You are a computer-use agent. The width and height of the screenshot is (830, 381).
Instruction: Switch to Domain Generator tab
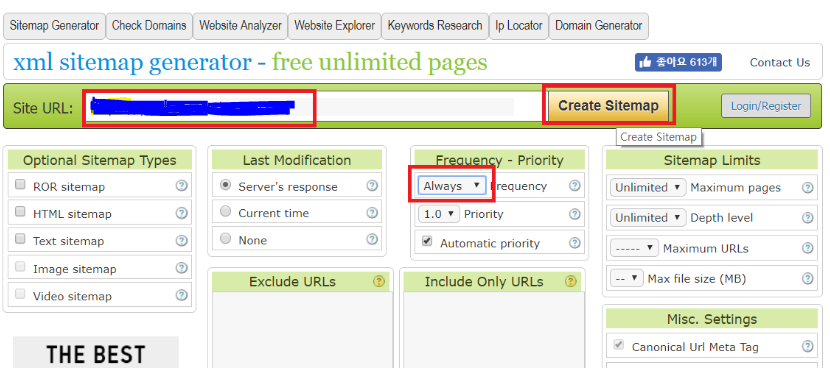click(599, 26)
